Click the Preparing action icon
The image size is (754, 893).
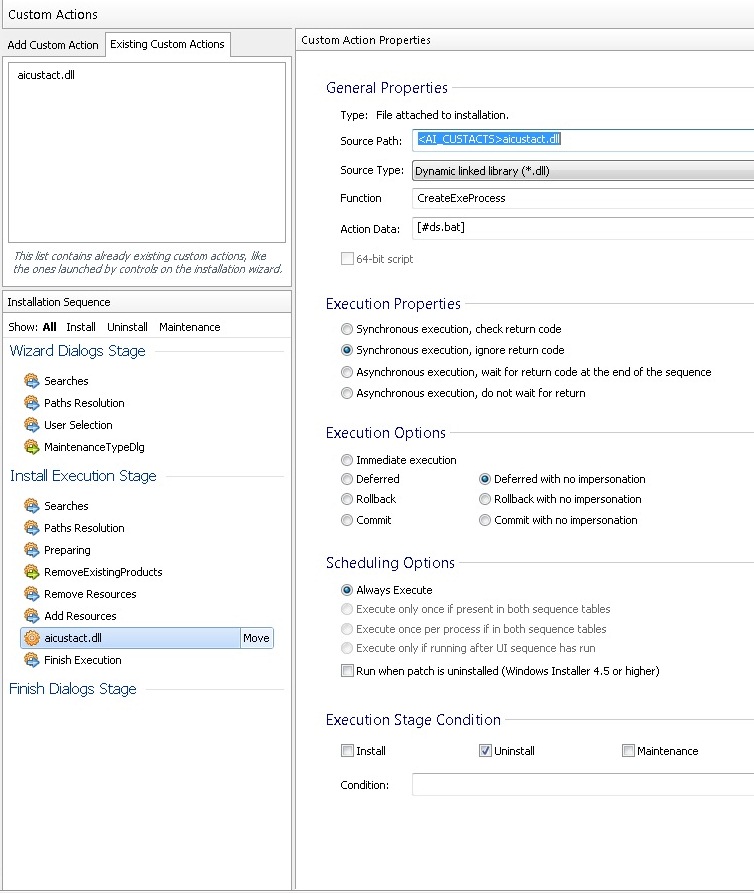(x=31, y=550)
